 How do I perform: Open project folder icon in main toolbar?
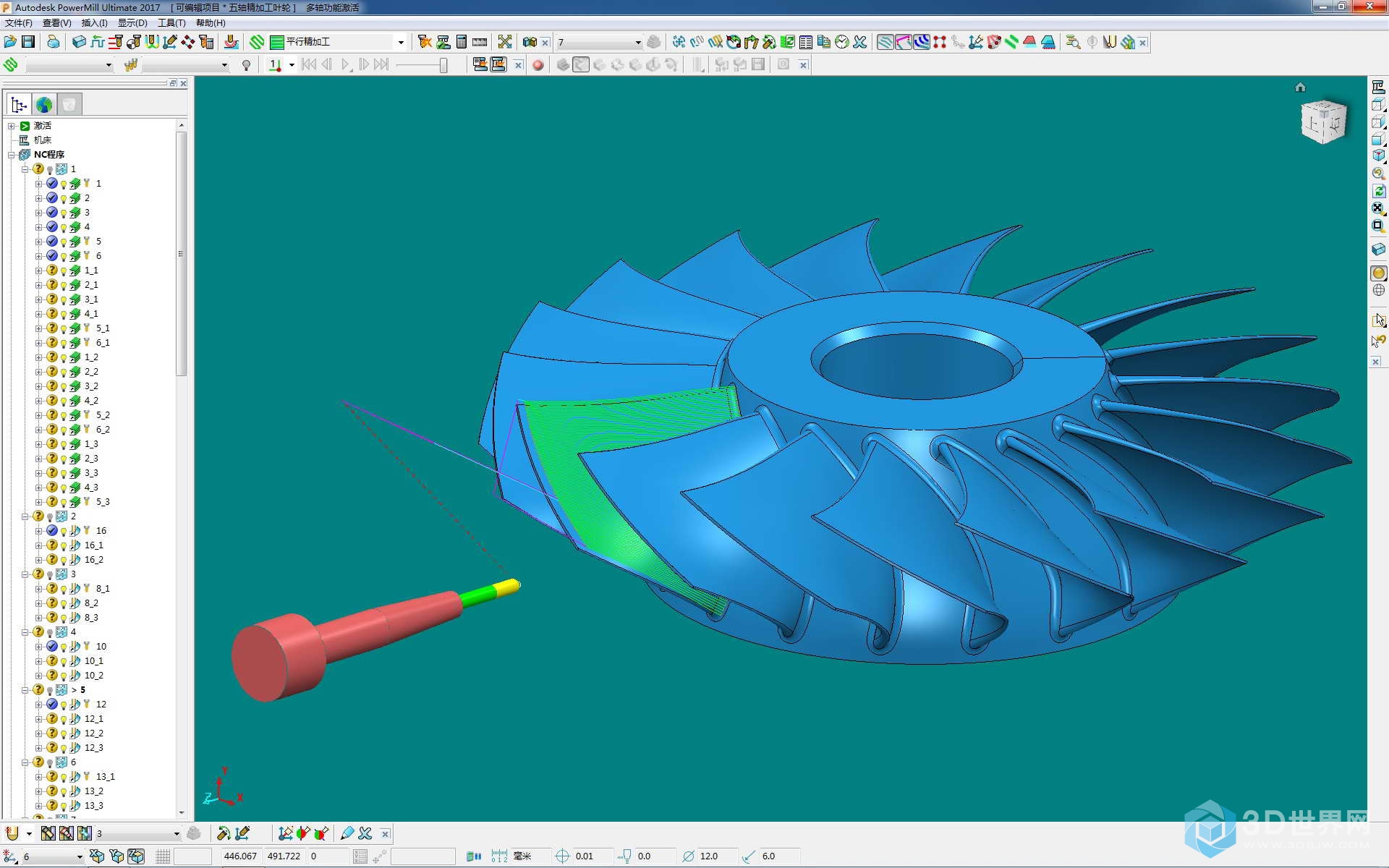tap(10, 42)
